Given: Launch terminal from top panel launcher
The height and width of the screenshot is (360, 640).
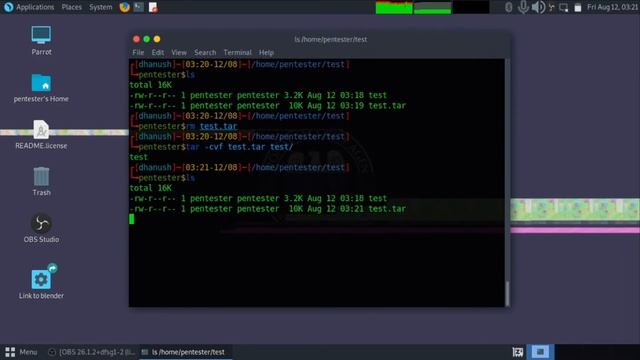Looking at the screenshot, I should tap(139, 7).
